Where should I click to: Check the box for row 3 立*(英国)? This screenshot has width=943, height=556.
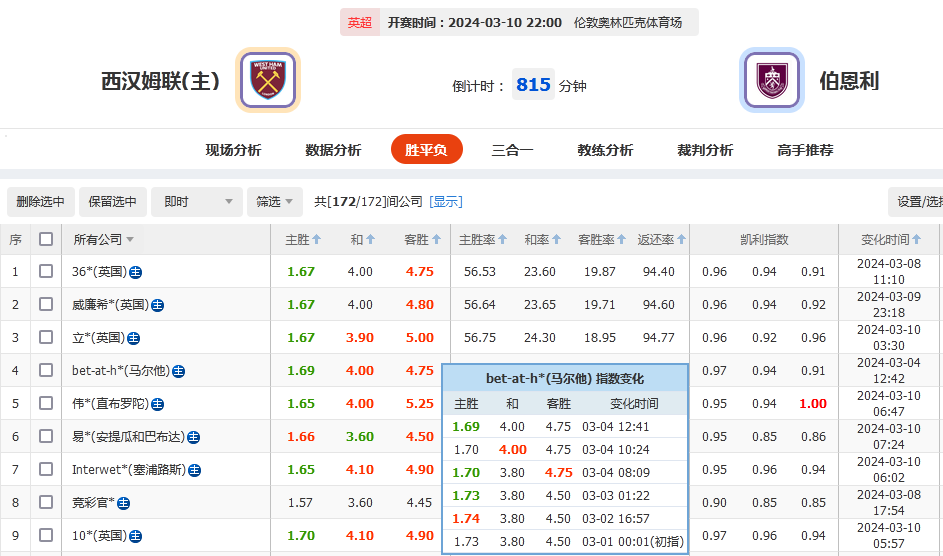46,338
